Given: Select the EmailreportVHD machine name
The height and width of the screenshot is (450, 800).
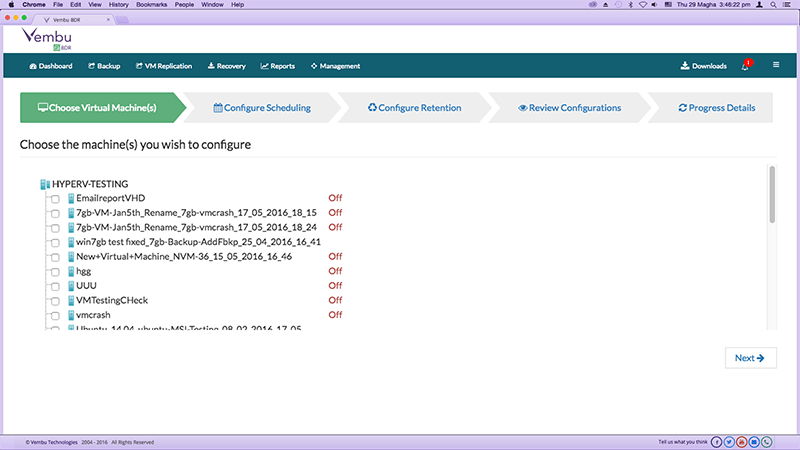Looking at the screenshot, I should tap(111, 198).
